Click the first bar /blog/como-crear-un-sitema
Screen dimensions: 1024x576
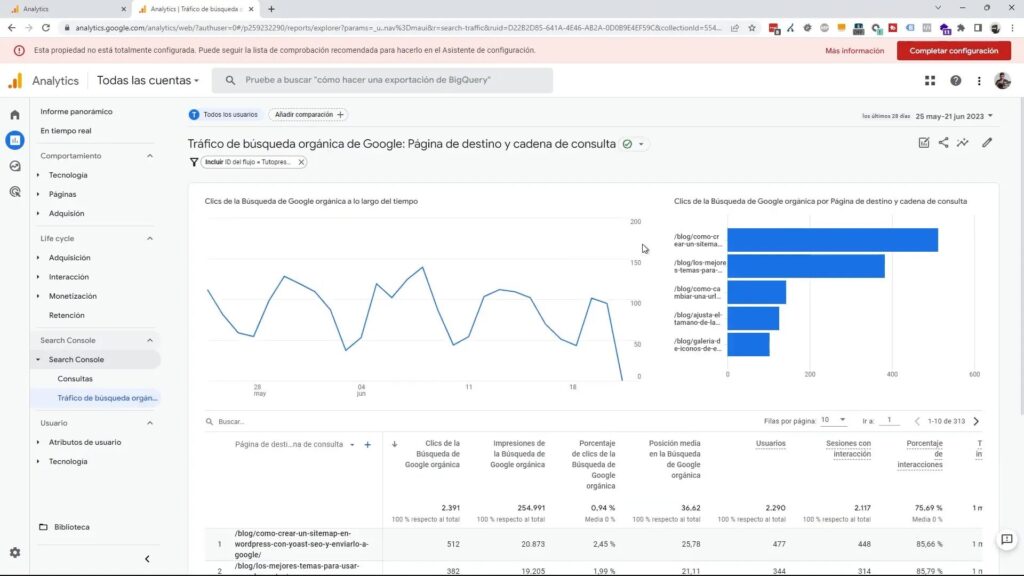(832, 240)
